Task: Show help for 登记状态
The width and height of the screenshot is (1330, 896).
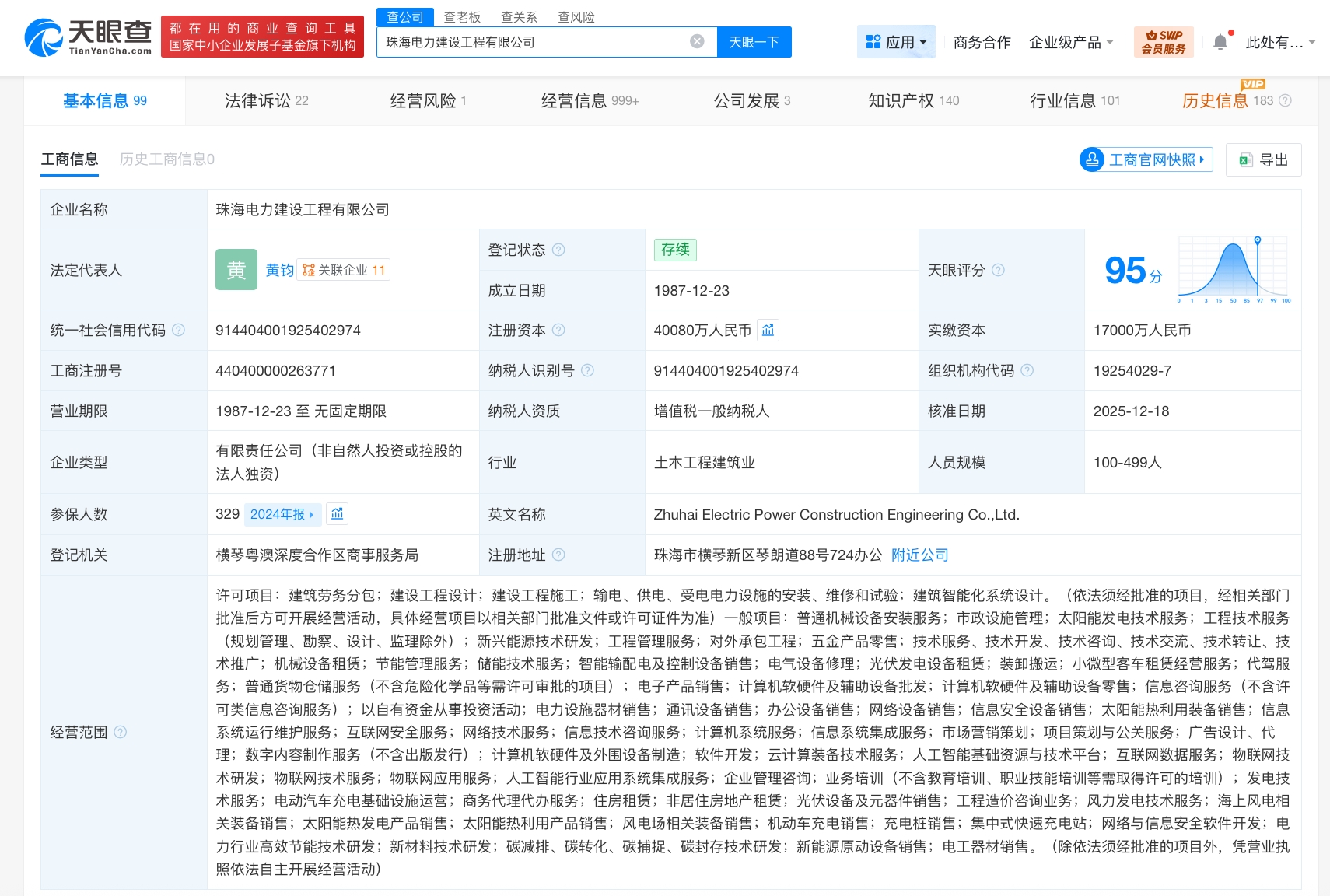Action: [558, 250]
